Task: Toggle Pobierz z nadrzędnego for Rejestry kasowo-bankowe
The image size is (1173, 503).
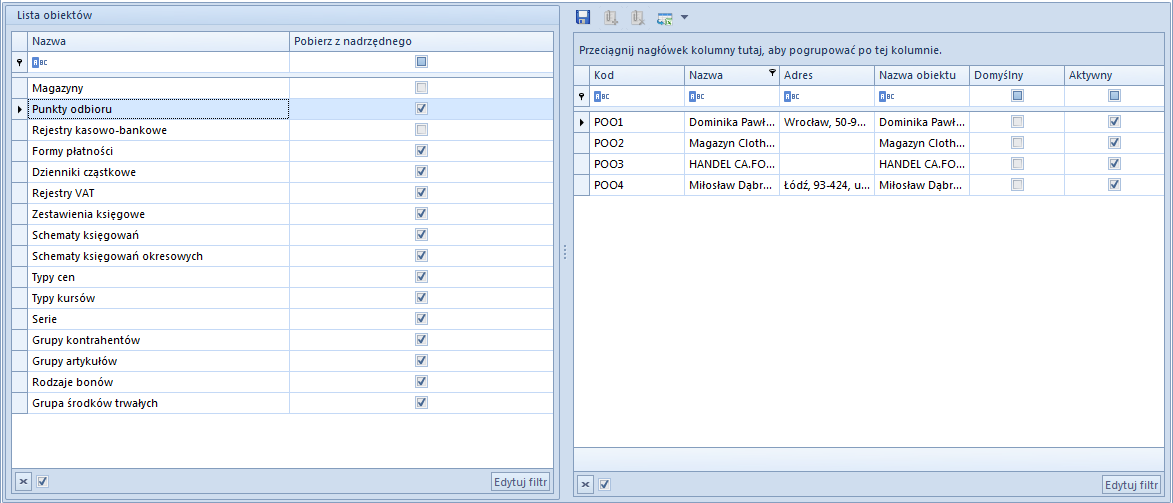Action: [421, 130]
